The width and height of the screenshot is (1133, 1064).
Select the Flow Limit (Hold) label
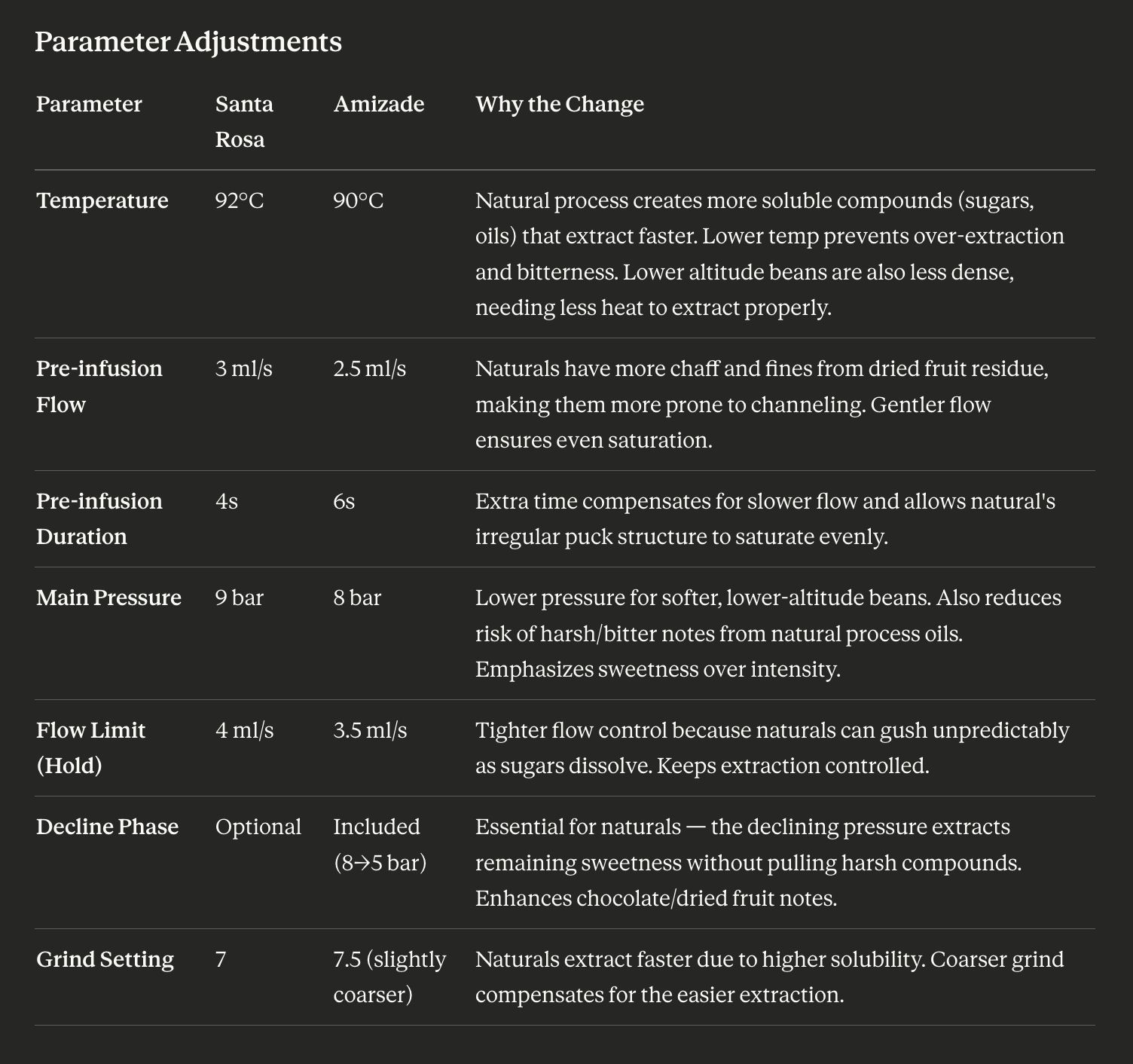point(90,748)
